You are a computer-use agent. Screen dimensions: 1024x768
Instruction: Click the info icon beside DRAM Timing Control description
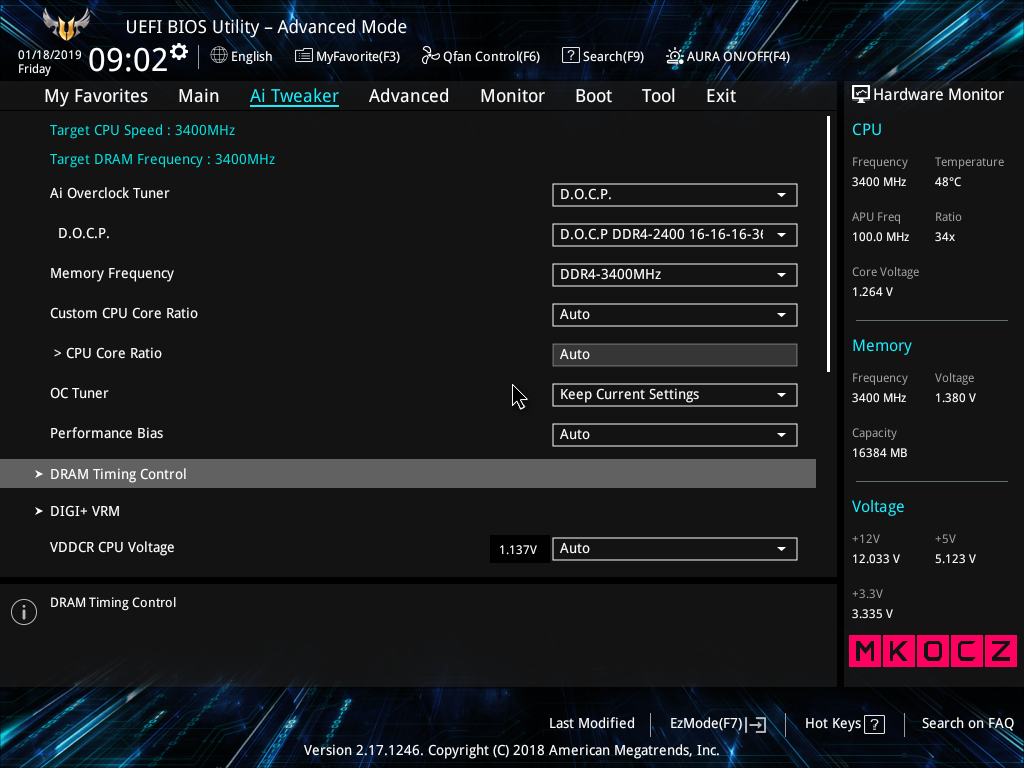point(24,612)
